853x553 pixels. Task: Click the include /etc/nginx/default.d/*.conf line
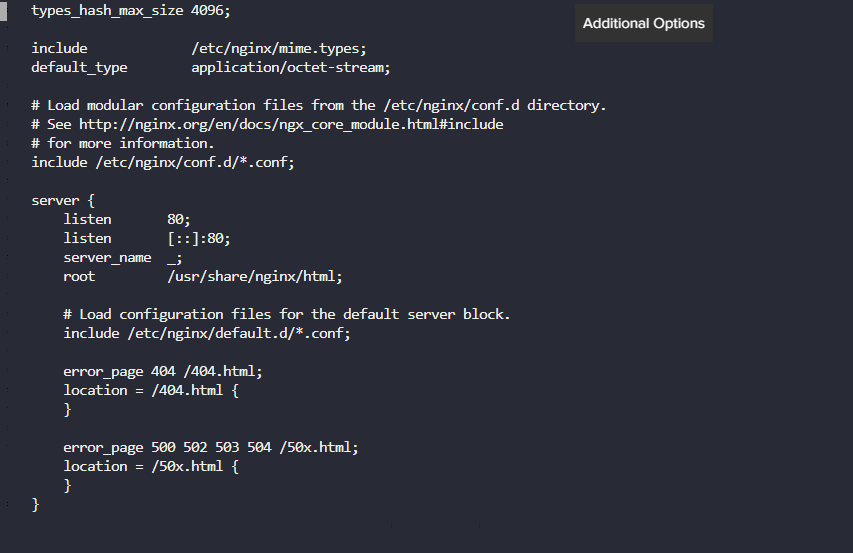[x=207, y=333]
